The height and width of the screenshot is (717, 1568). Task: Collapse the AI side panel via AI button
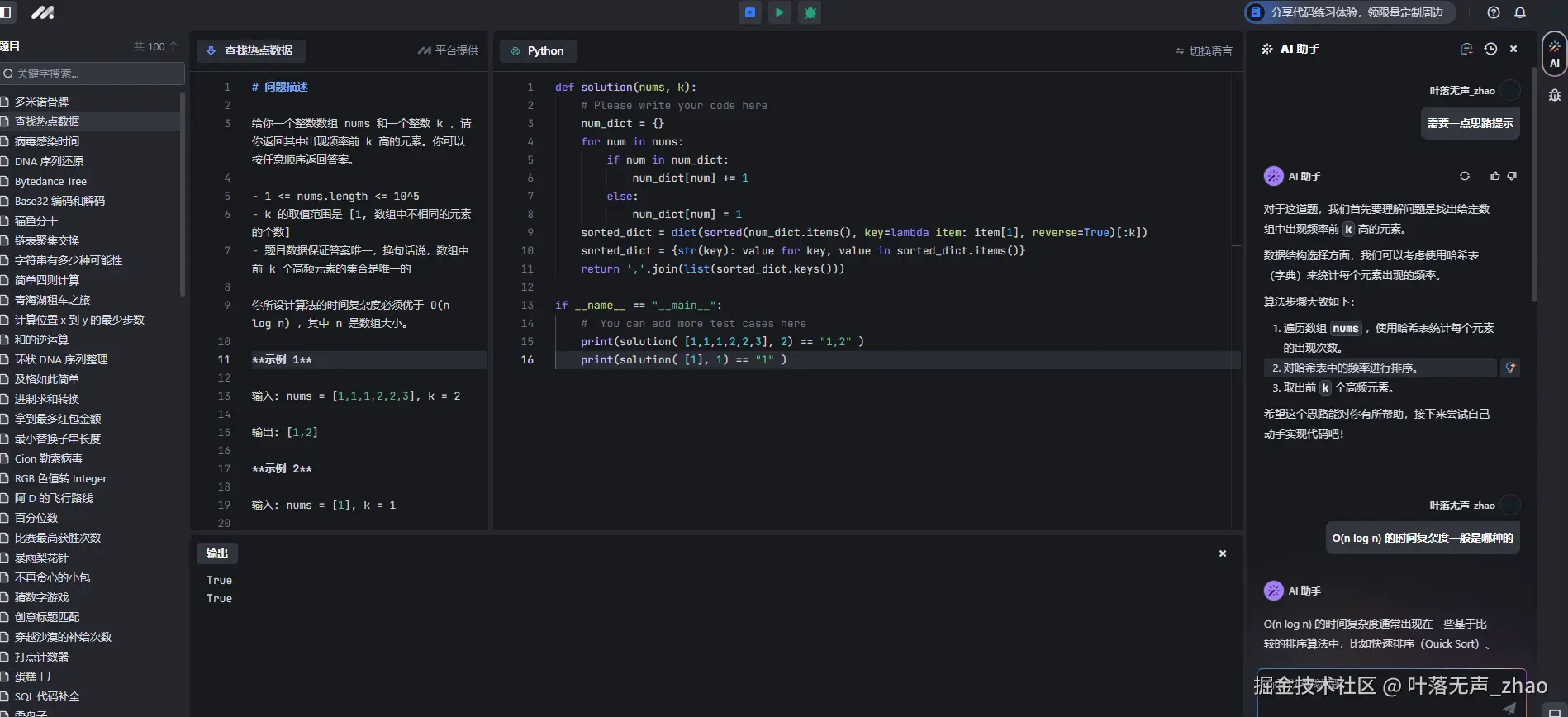pyautogui.click(x=1554, y=54)
